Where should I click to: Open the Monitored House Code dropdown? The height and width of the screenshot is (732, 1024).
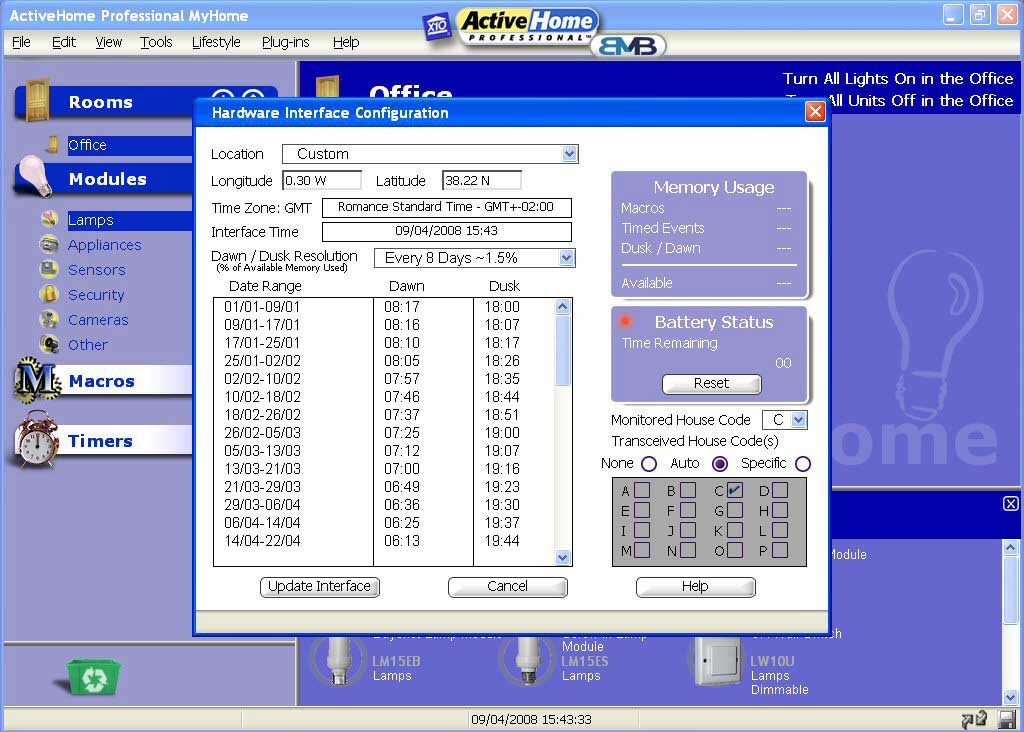798,420
